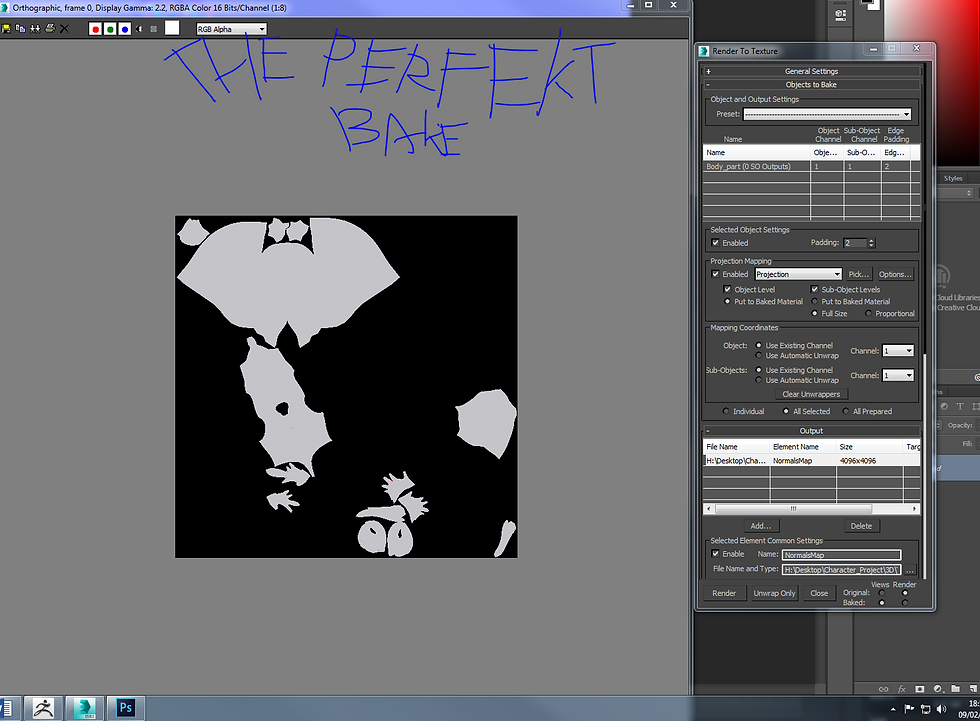Toggle the Red channel button
This screenshot has width=980, height=721.
point(95,29)
